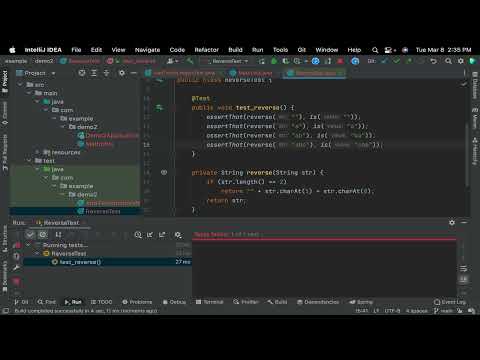Image resolution: width=480 pixels, height=360 pixels.
Task: Open Project panel options gear
Action: tap(122, 73)
